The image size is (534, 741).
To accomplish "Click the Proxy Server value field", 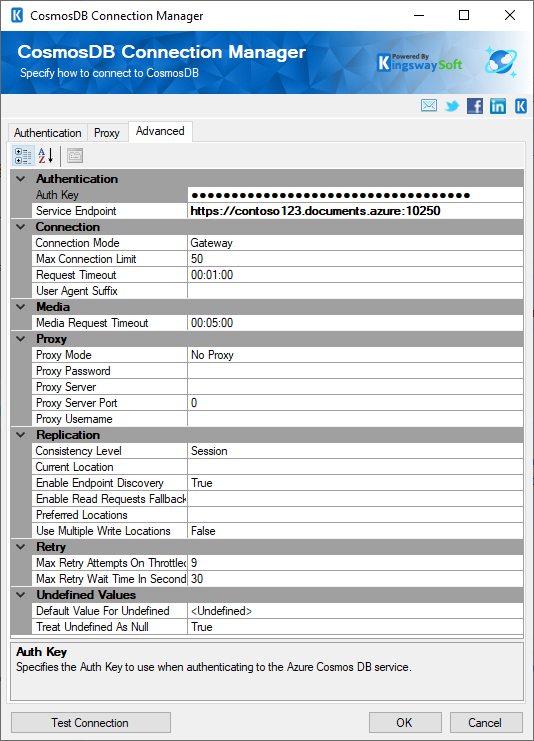I will coord(355,387).
